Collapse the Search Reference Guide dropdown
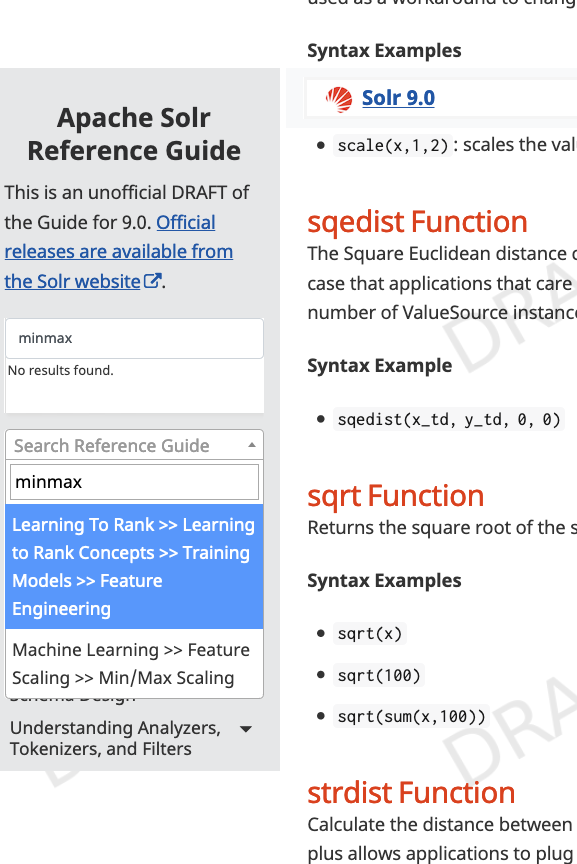 coord(134,445)
